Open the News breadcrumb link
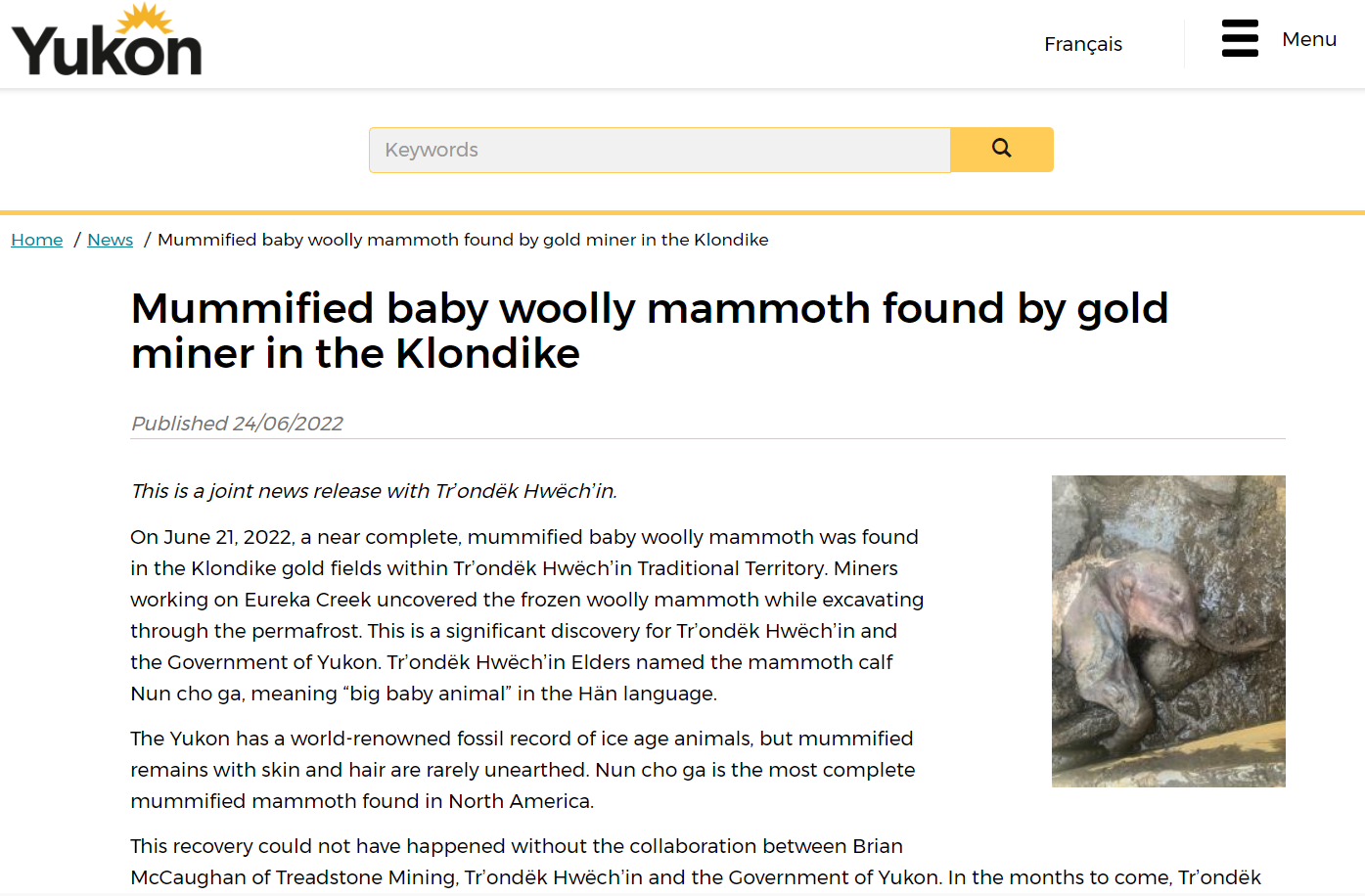The width and height of the screenshot is (1365, 896). point(111,240)
